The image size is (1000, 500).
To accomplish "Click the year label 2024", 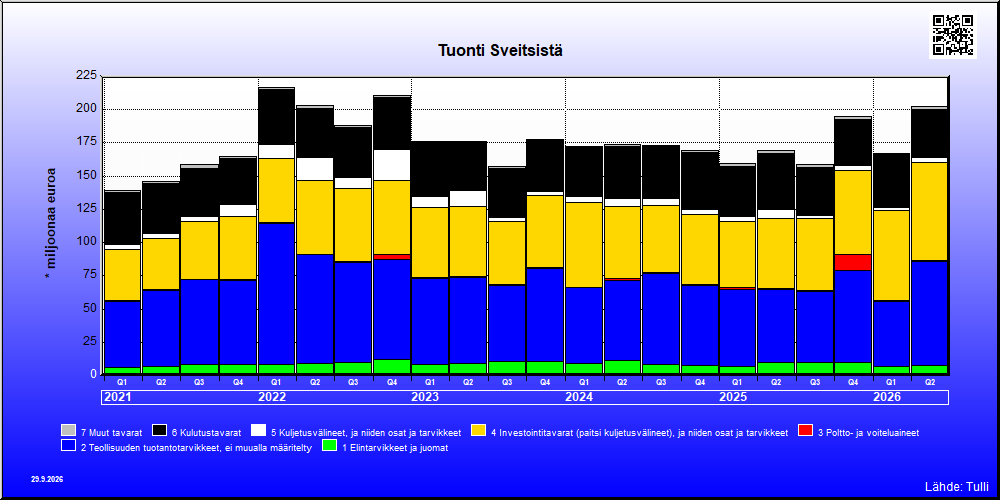I will pos(579,397).
